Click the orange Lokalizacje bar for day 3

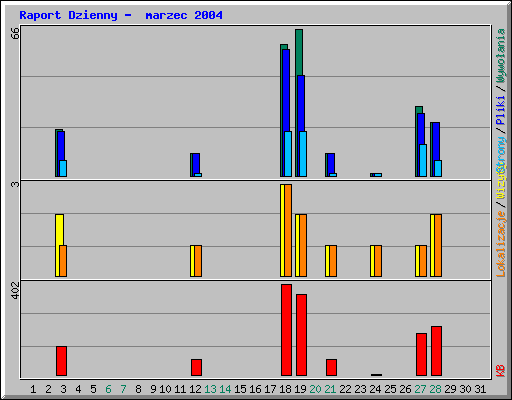[63, 261]
